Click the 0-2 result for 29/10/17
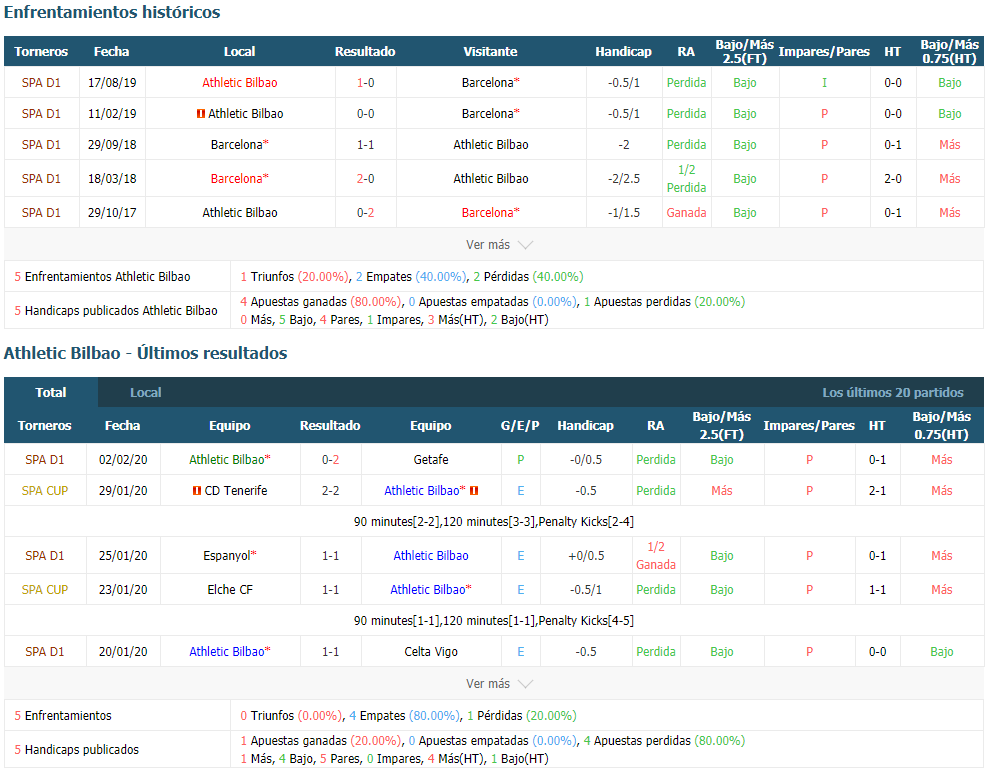This screenshot has width=998, height=775. click(x=365, y=213)
